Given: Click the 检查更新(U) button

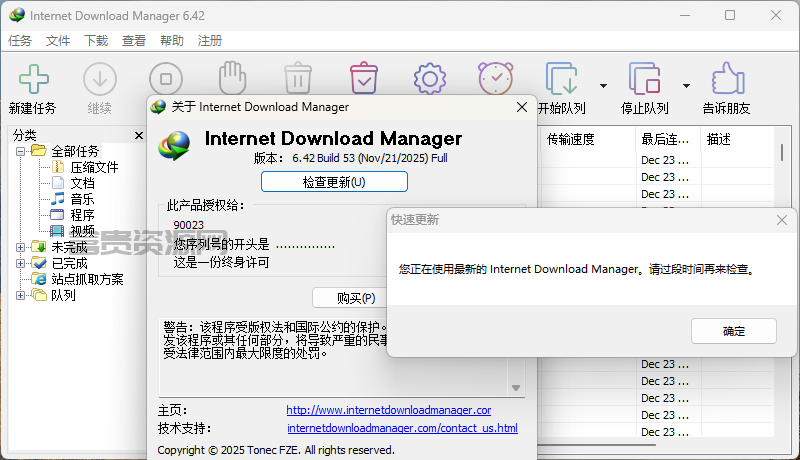Looking at the screenshot, I should (x=334, y=182).
